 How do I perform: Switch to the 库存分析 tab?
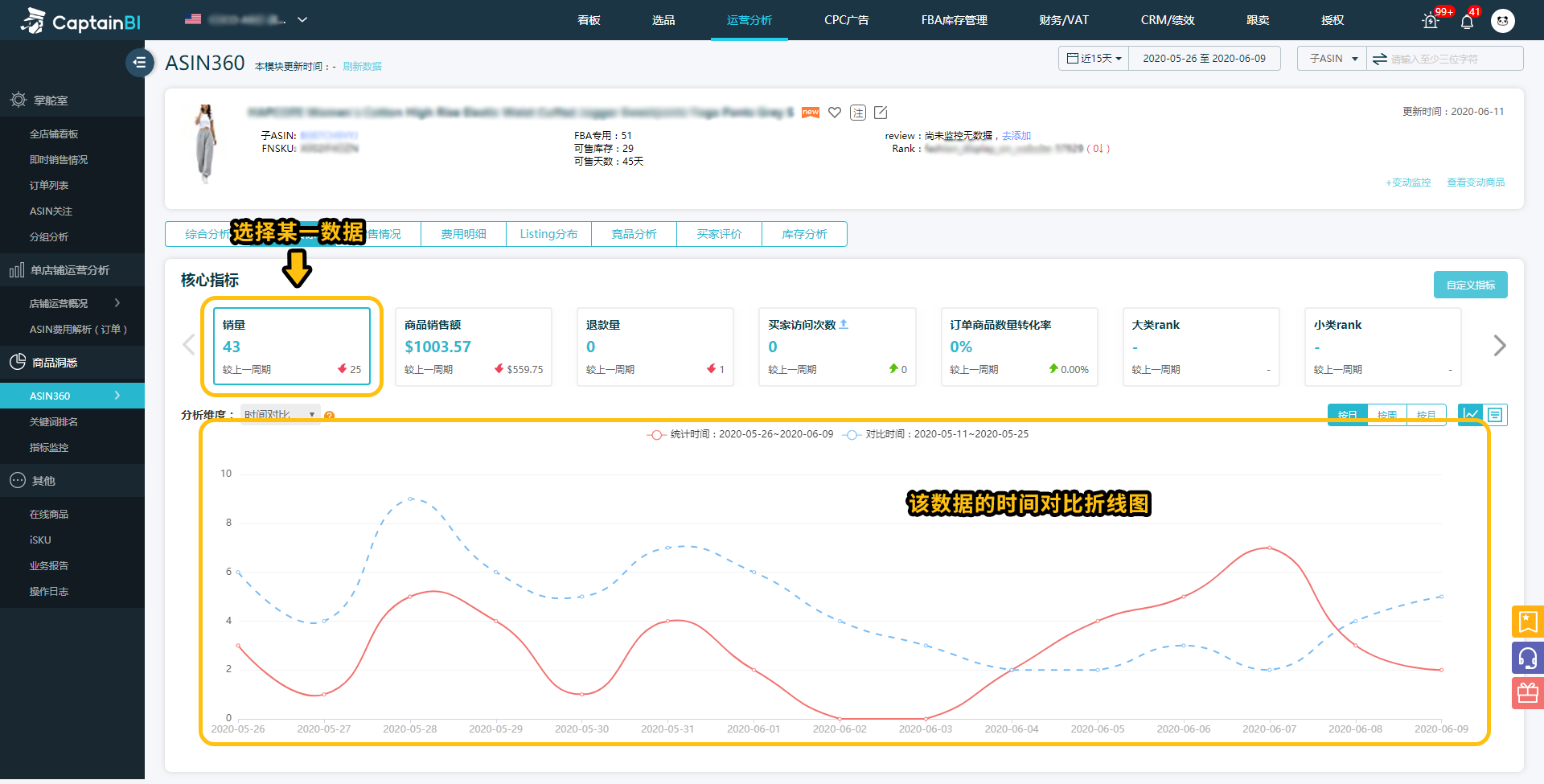tap(804, 234)
